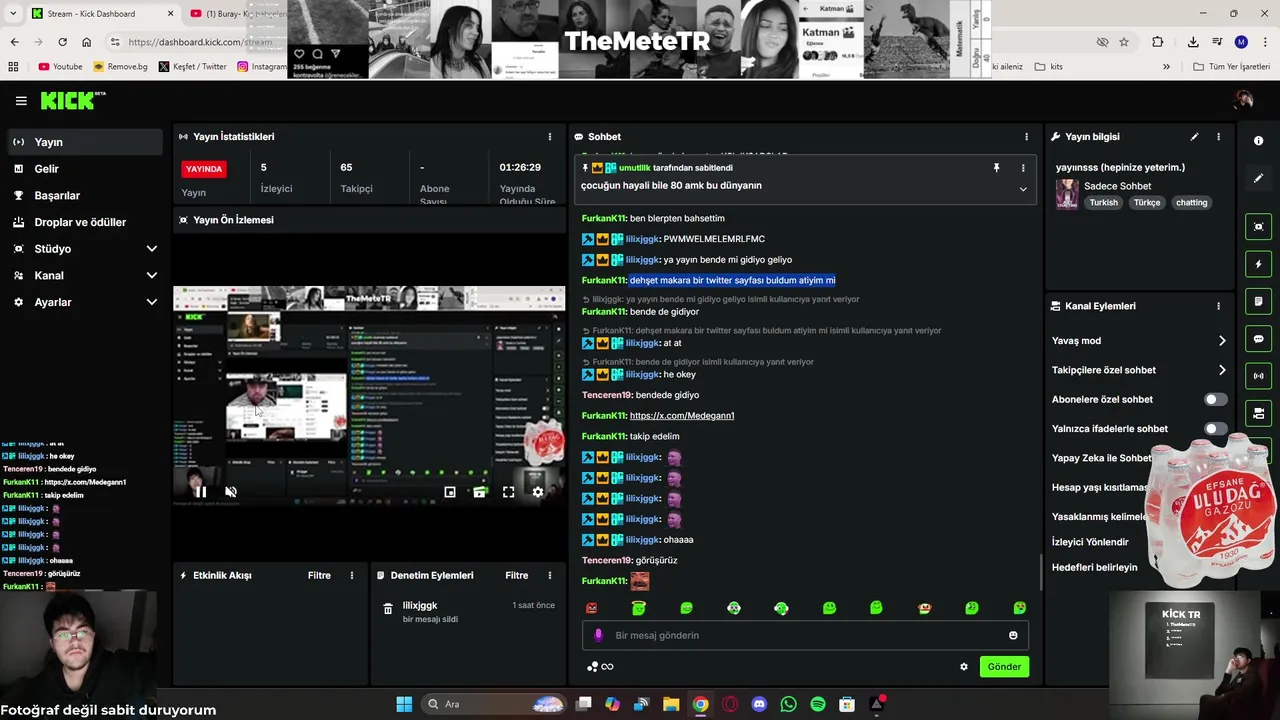Open the Windows Start menu

point(404,704)
